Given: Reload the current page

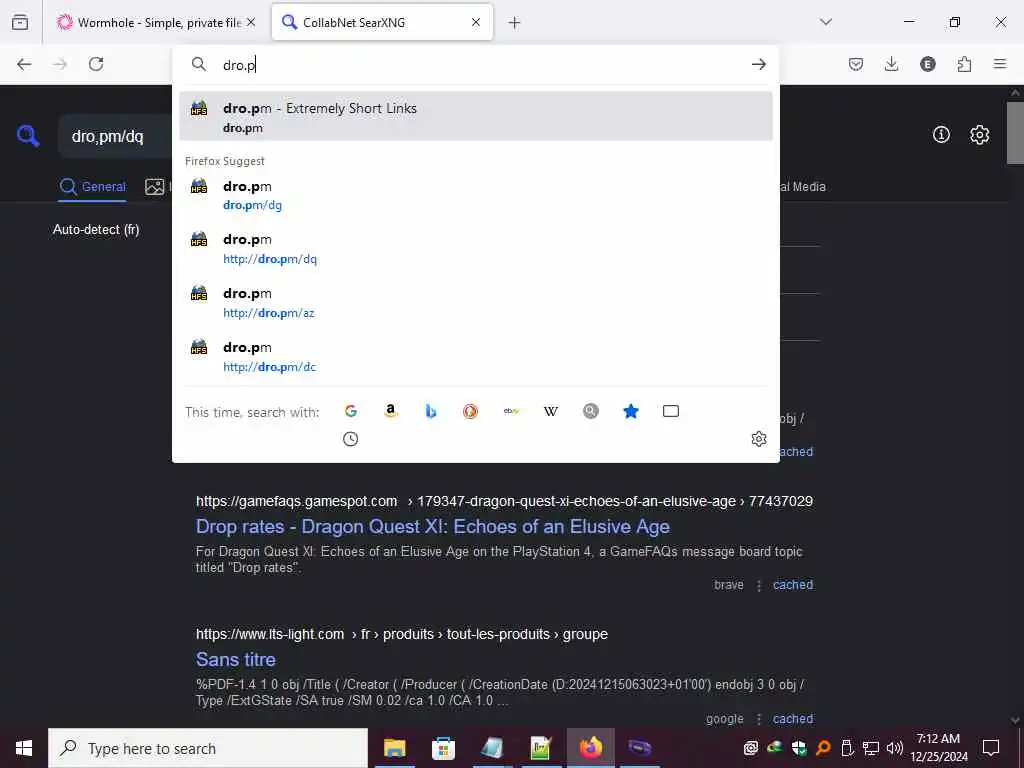Looking at the screenshot, I should coord(96,64).
